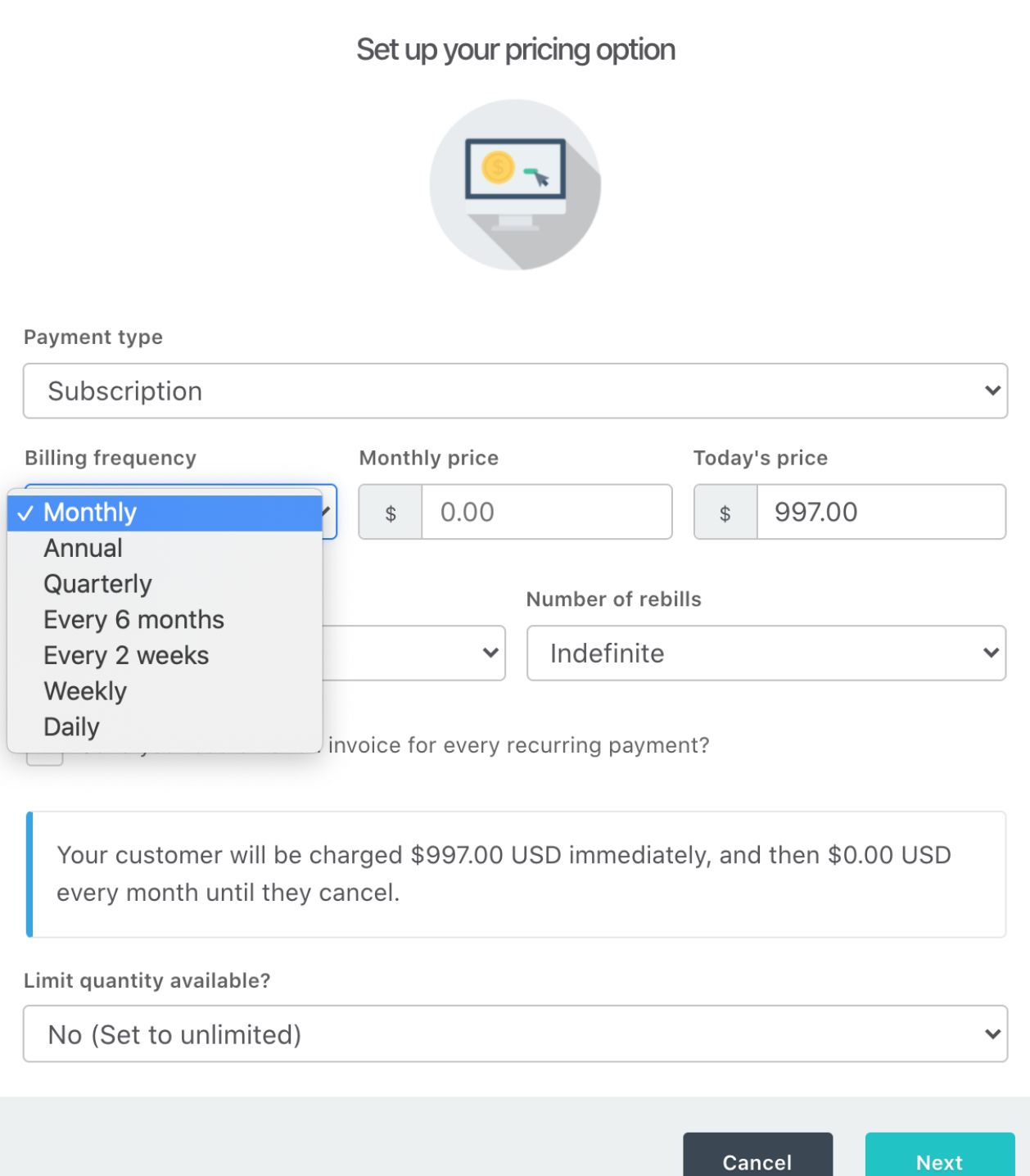Select Monthly billing frequency option
This screenshot has height=1176, width=1030.
click(x=90, y=513)
